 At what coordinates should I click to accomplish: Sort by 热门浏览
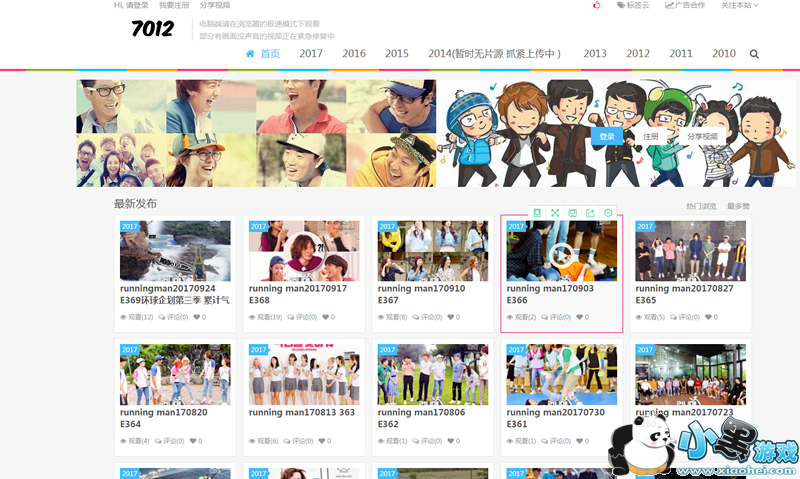(x=701, y=206)
